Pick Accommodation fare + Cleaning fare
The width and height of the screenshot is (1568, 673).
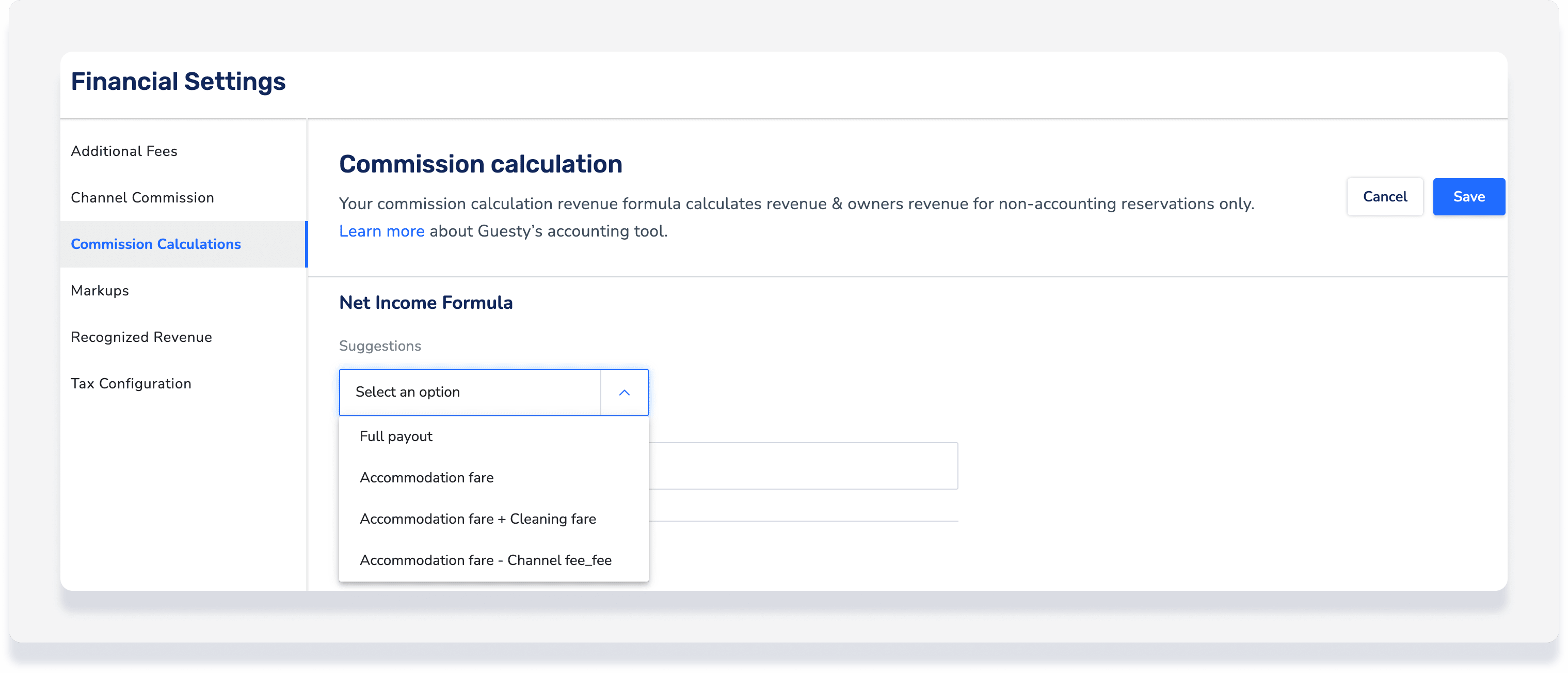tap(477, 519)
